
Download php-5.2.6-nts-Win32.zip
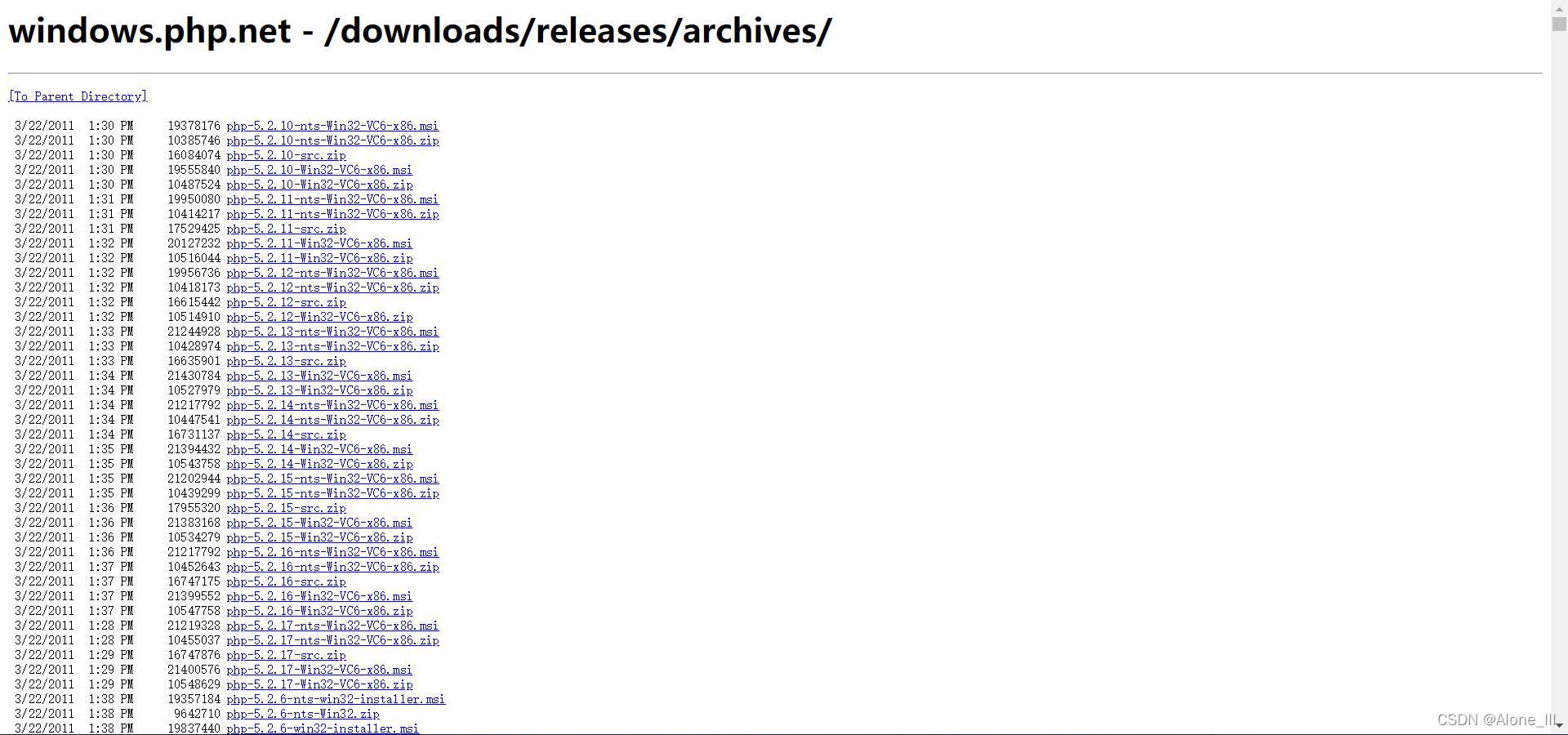pyautogui.click(x=303, y=714)
